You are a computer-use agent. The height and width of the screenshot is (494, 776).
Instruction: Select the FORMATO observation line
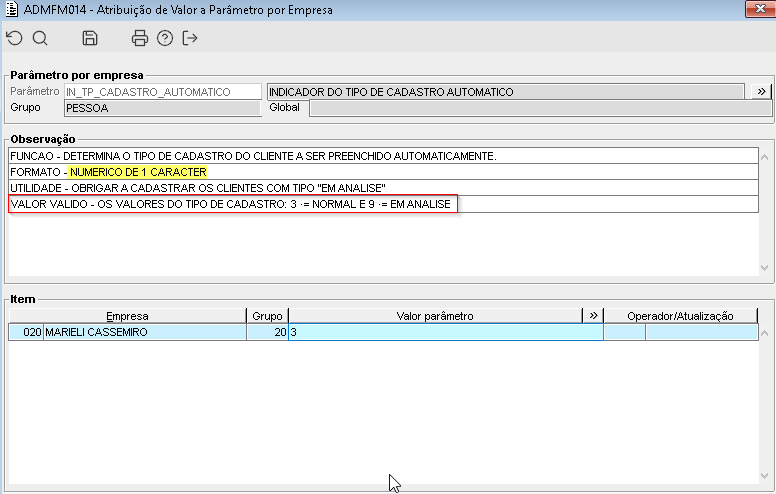pyautogui.click(x=384, y=172)
